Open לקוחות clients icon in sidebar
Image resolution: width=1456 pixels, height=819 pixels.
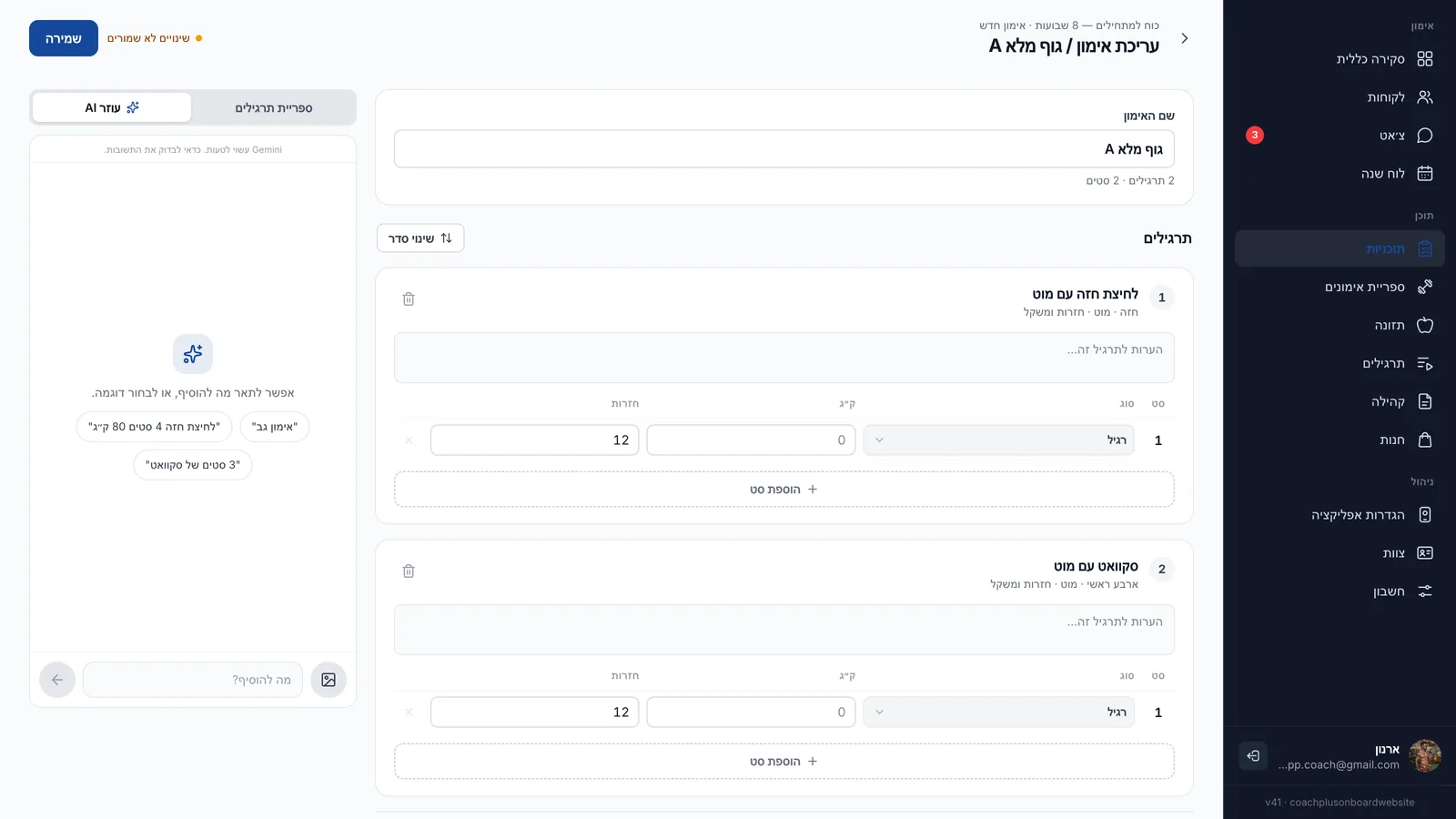(x=1425, y=96)
